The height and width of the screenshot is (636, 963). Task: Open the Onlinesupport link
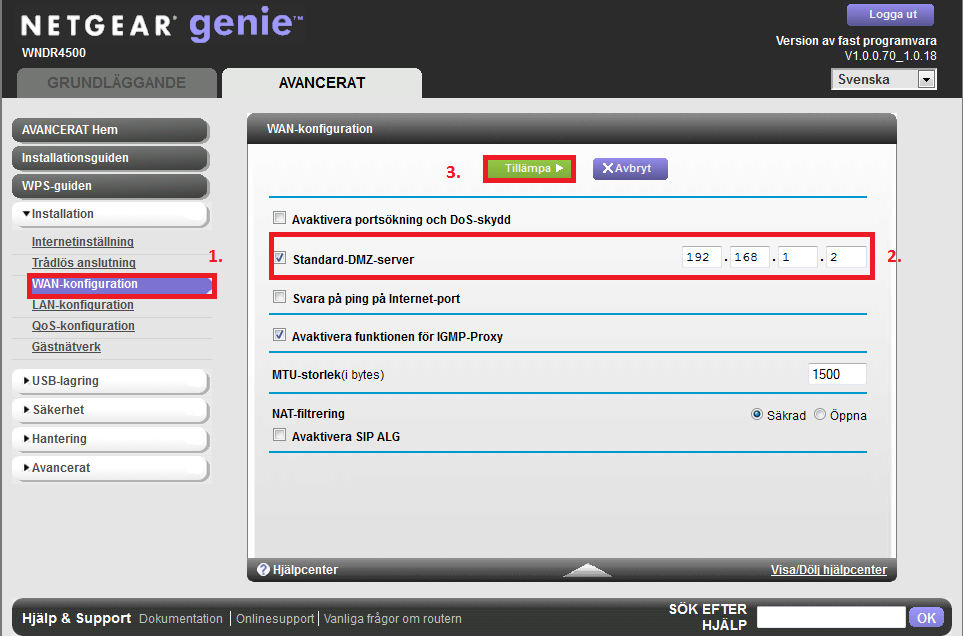(276, 618)
